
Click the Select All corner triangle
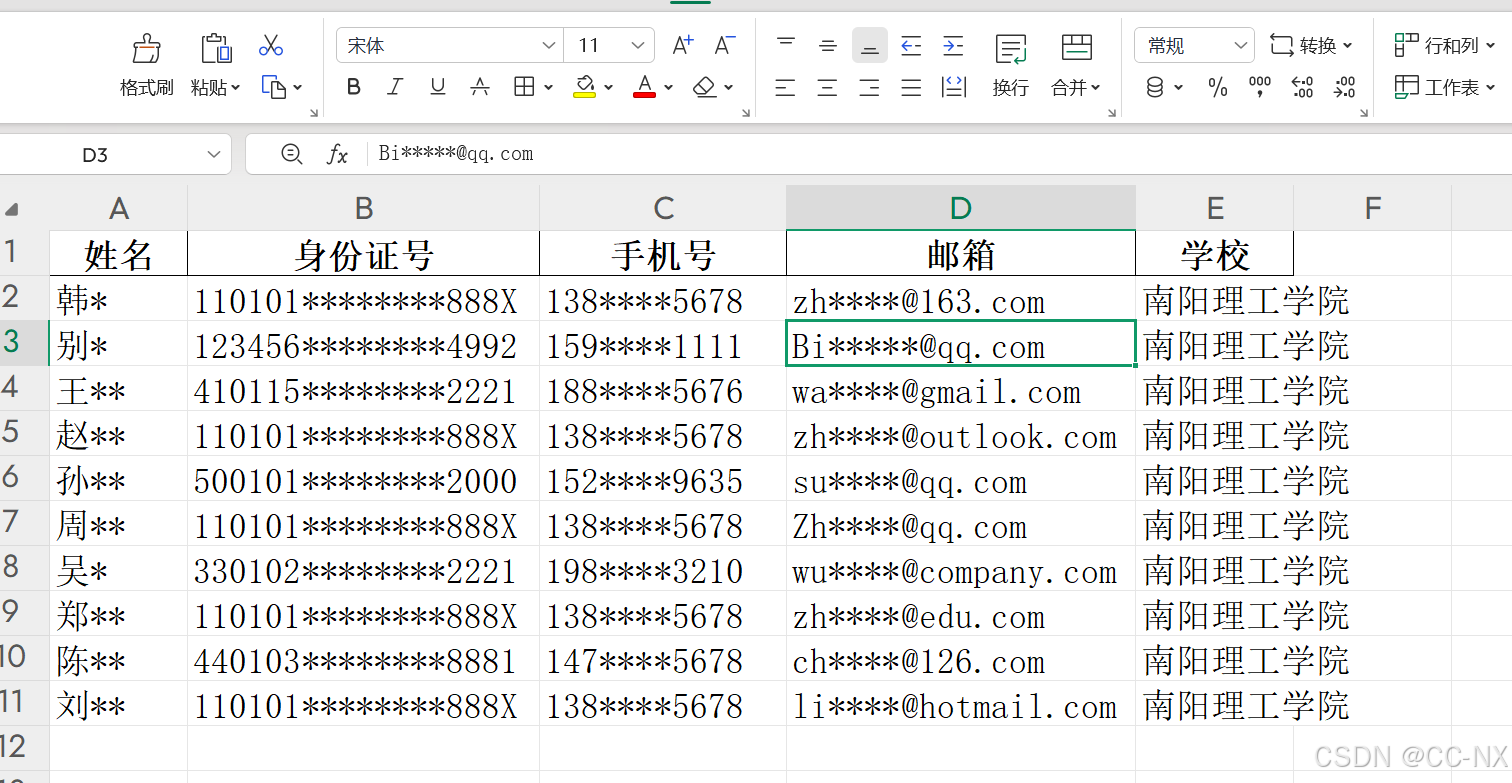point(12,209)
